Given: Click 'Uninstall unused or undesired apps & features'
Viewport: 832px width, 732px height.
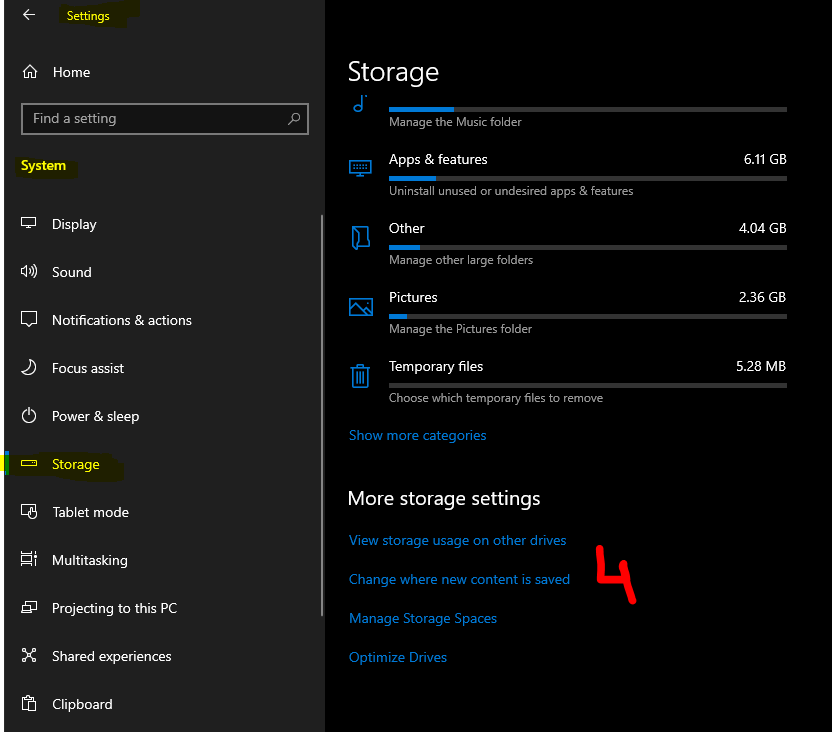Looking at the screenshot, I should [x=511, y=191].
